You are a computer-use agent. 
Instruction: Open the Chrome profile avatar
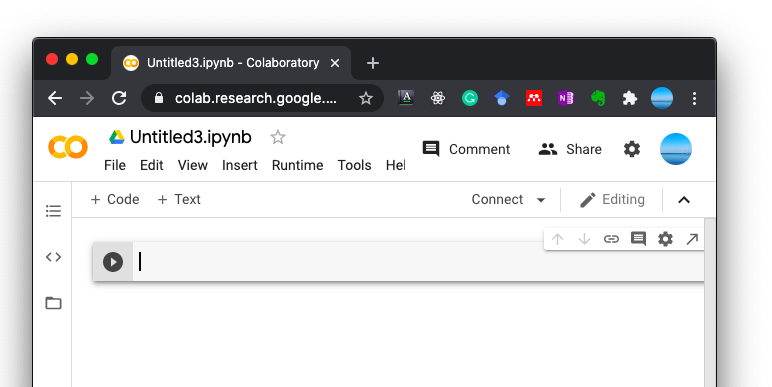click(662, 98)
